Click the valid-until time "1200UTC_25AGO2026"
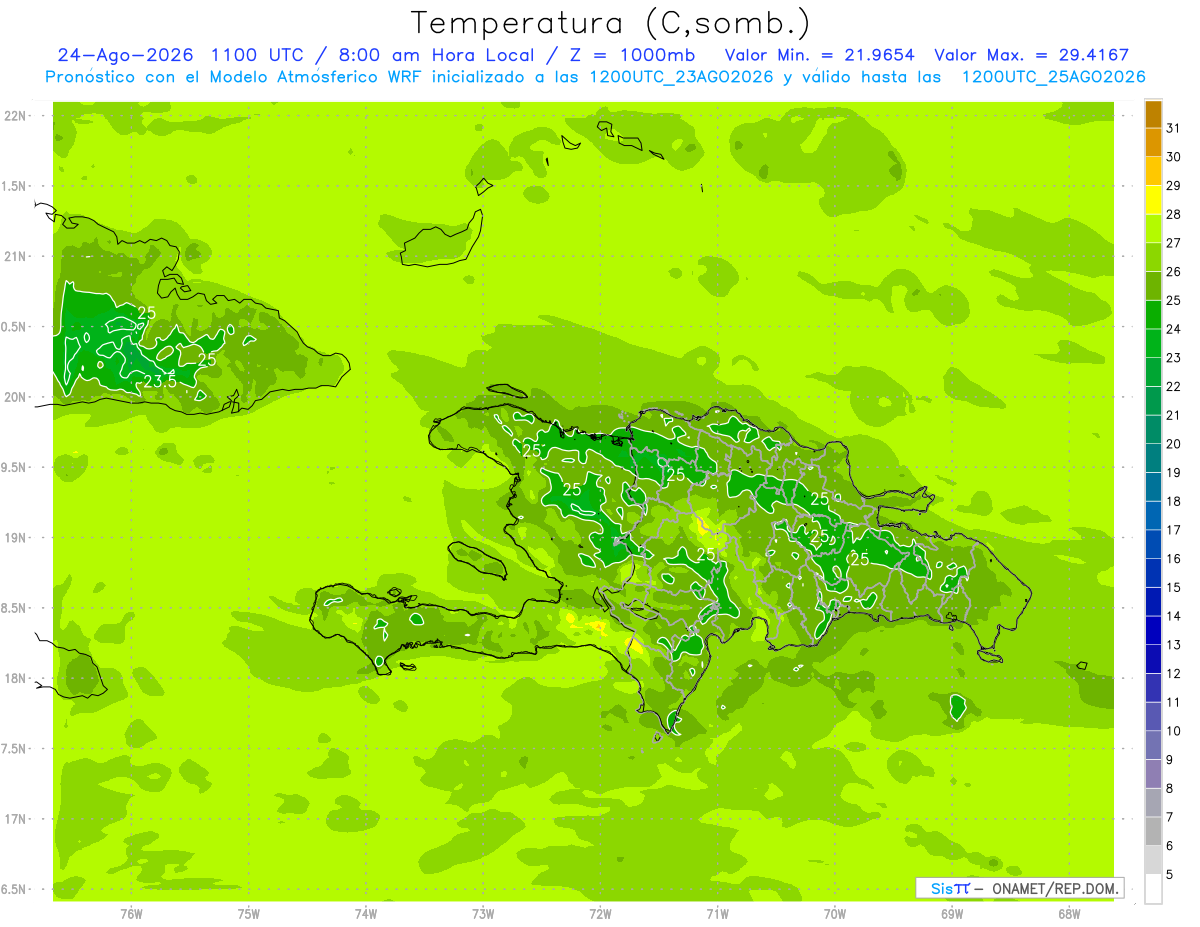Viewport: 1200px width, 927px height. 1053,77
